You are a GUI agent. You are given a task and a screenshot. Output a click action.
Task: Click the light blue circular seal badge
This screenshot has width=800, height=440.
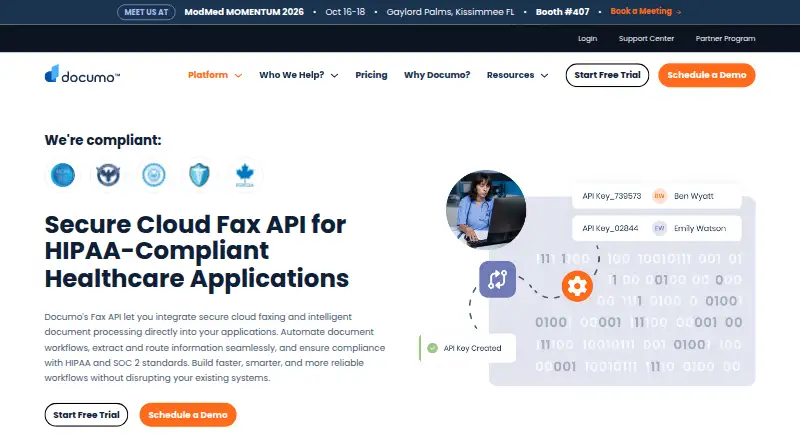(154, 175)
